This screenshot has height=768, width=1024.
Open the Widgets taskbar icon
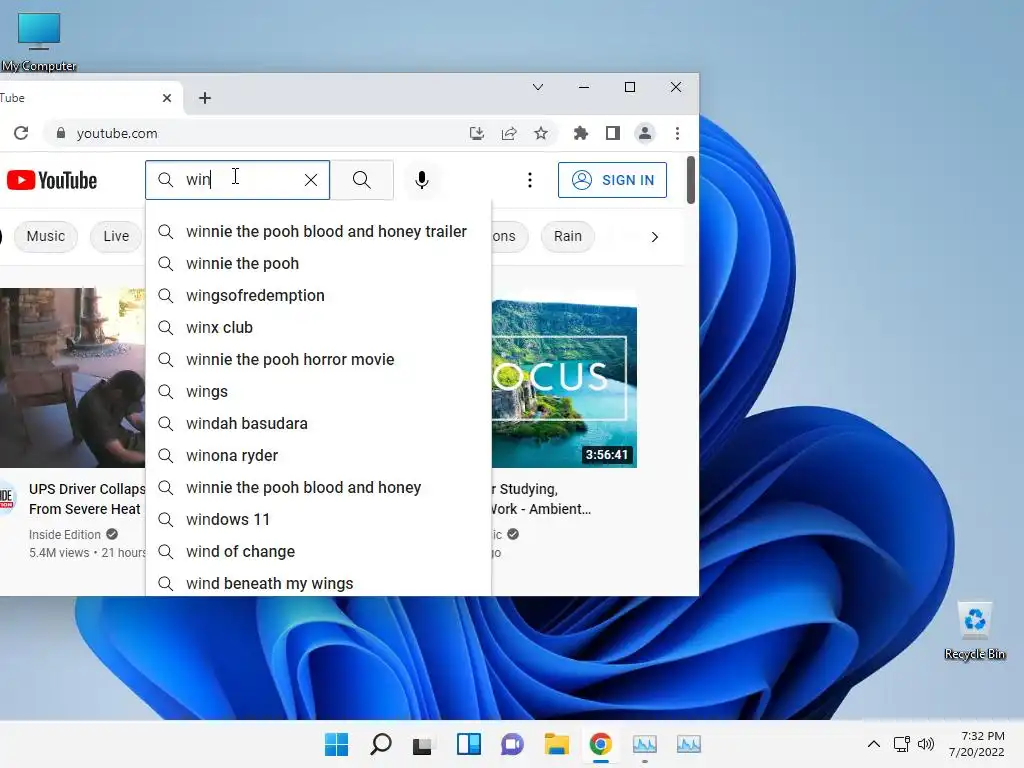468,744
